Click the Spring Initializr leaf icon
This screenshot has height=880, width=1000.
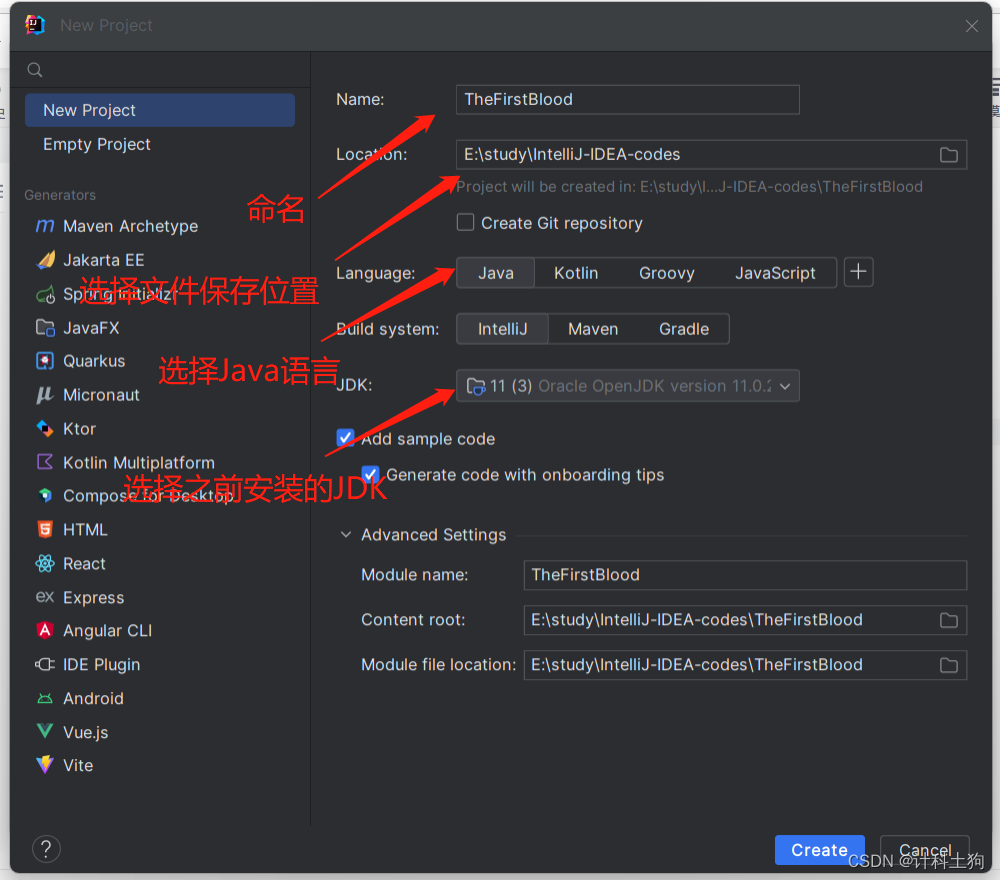45,294
